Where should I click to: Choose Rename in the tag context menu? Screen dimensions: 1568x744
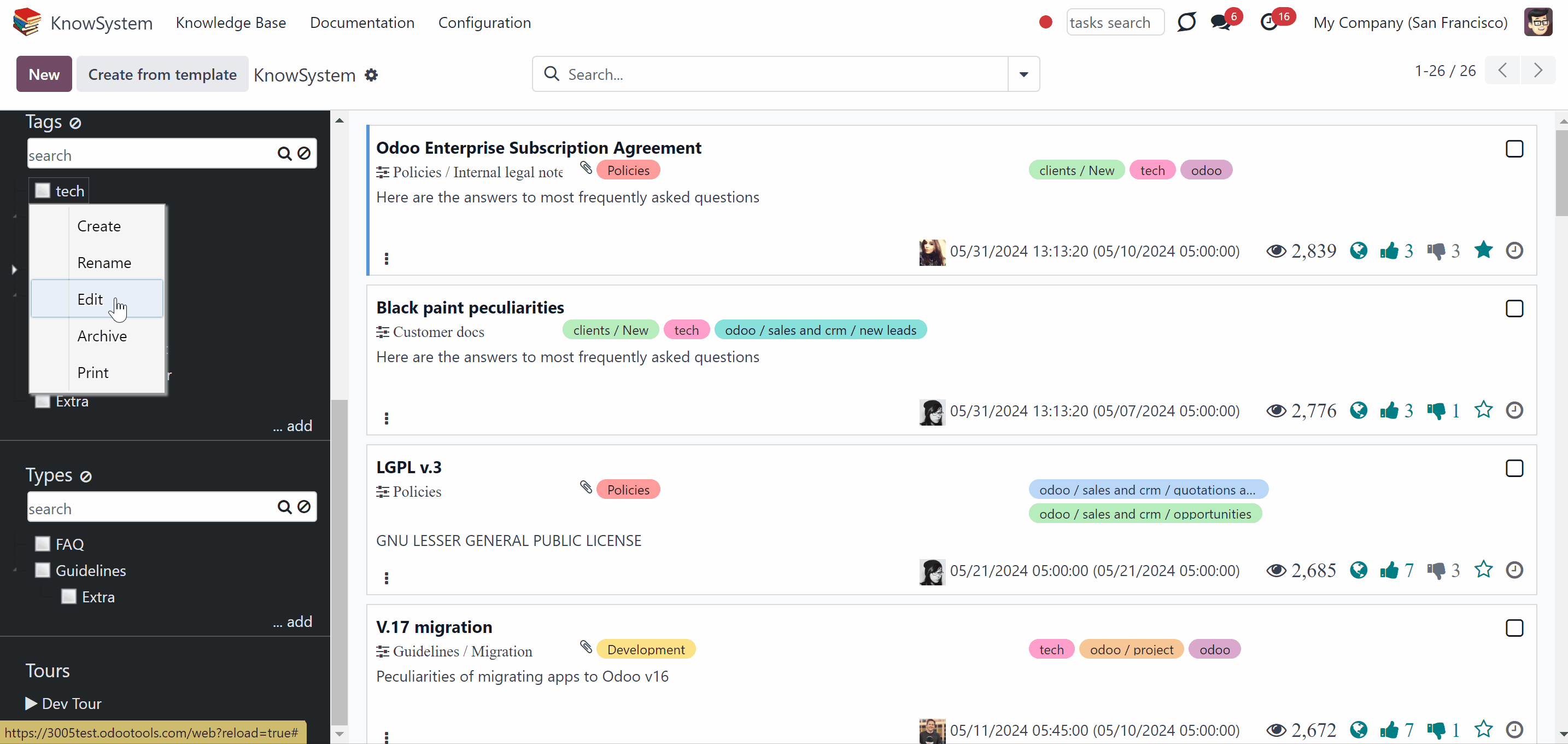[97, 263]
